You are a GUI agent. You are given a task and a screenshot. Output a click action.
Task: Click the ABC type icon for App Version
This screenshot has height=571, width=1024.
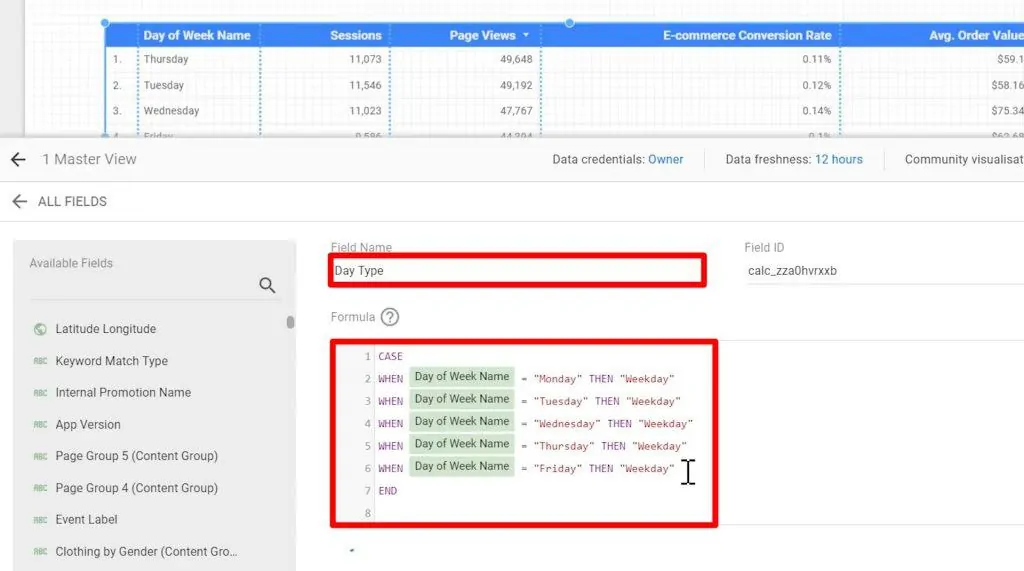tap(40, 425)
